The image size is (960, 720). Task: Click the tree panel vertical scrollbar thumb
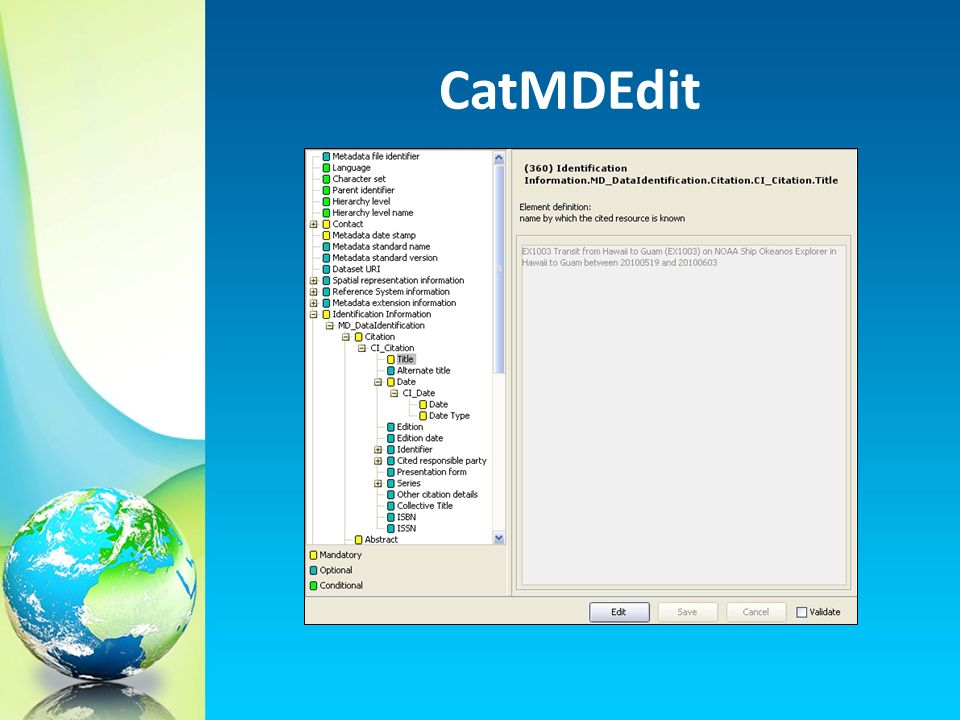[x=498, y=269]
